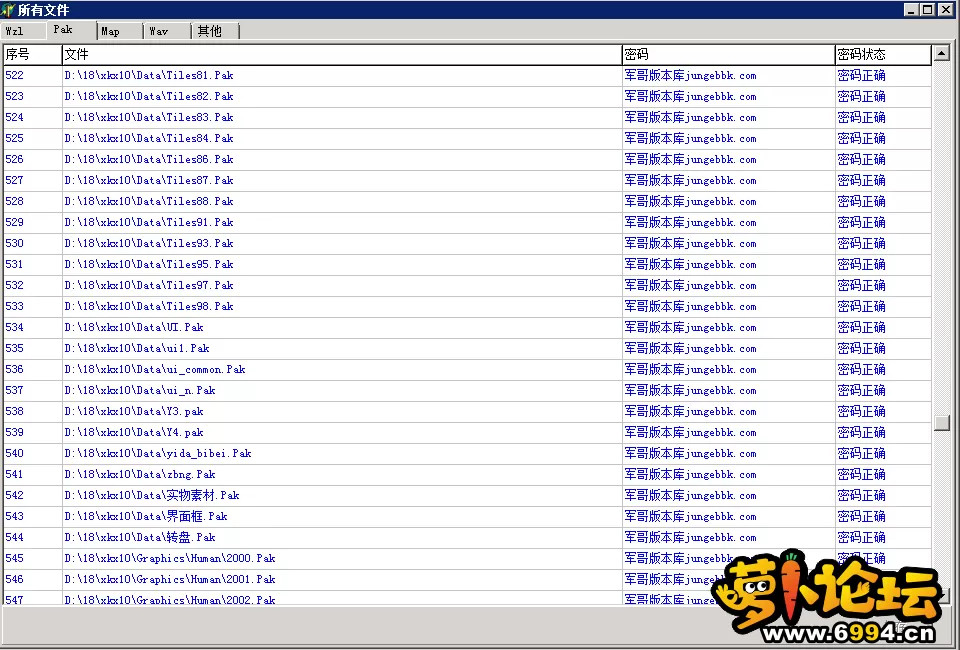The image size is (960, 650).
Task: Click the 文件 column header
Action: click(x=342, y=54)
